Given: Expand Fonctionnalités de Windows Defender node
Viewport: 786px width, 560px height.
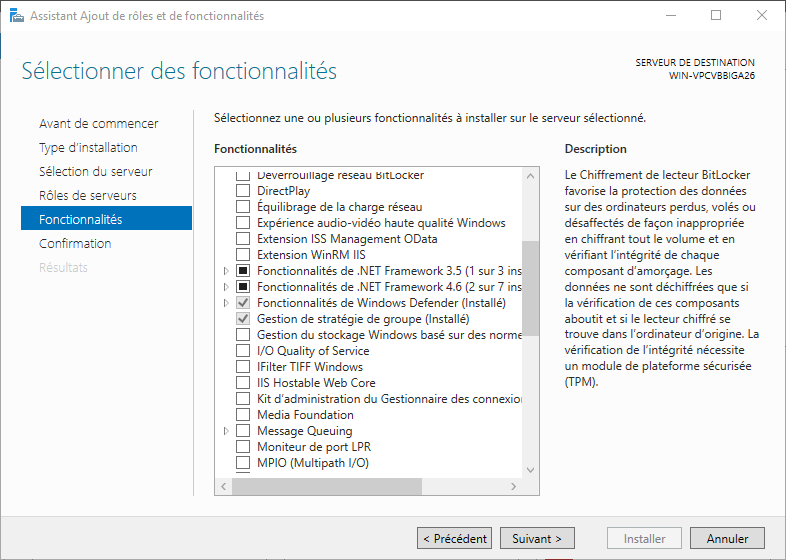Looking at the screenshot, I should coord(226,303).
